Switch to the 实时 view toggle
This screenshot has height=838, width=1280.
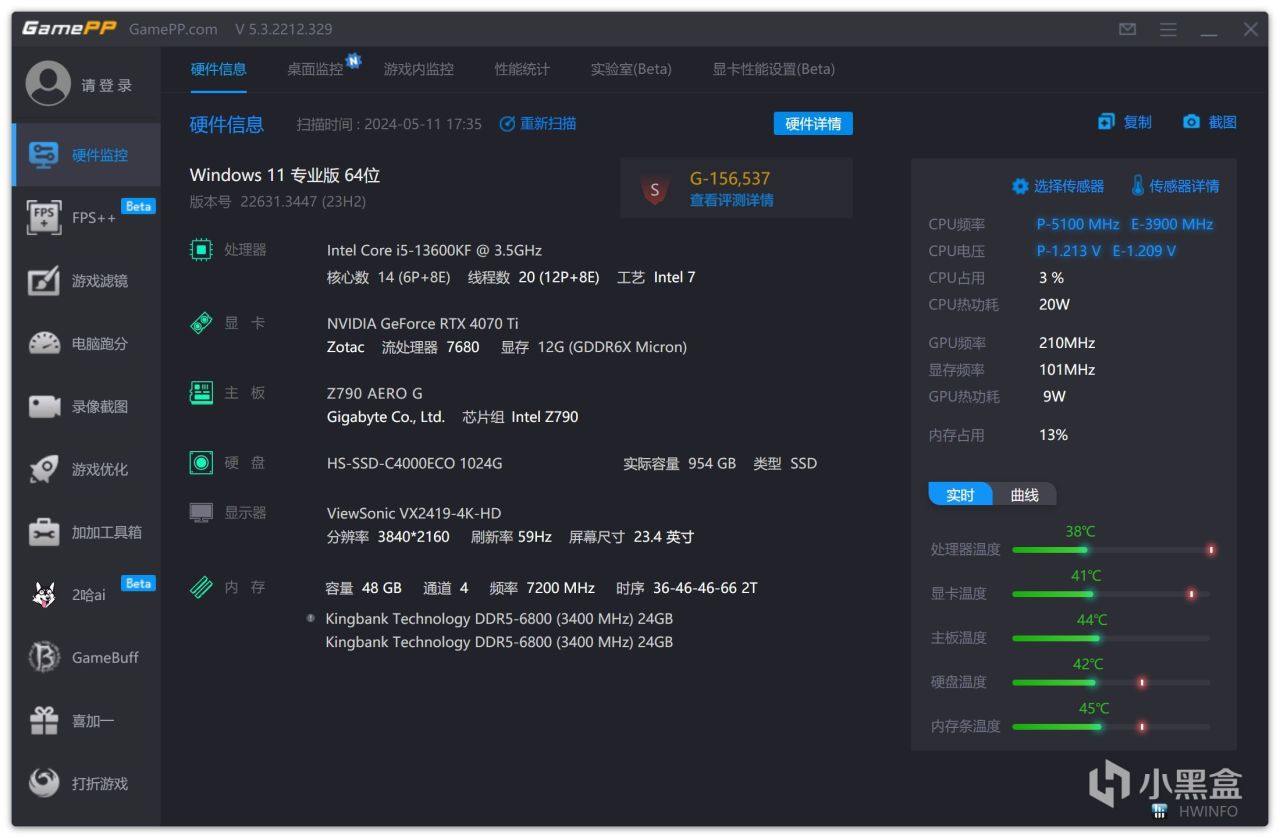pos(960,495)
